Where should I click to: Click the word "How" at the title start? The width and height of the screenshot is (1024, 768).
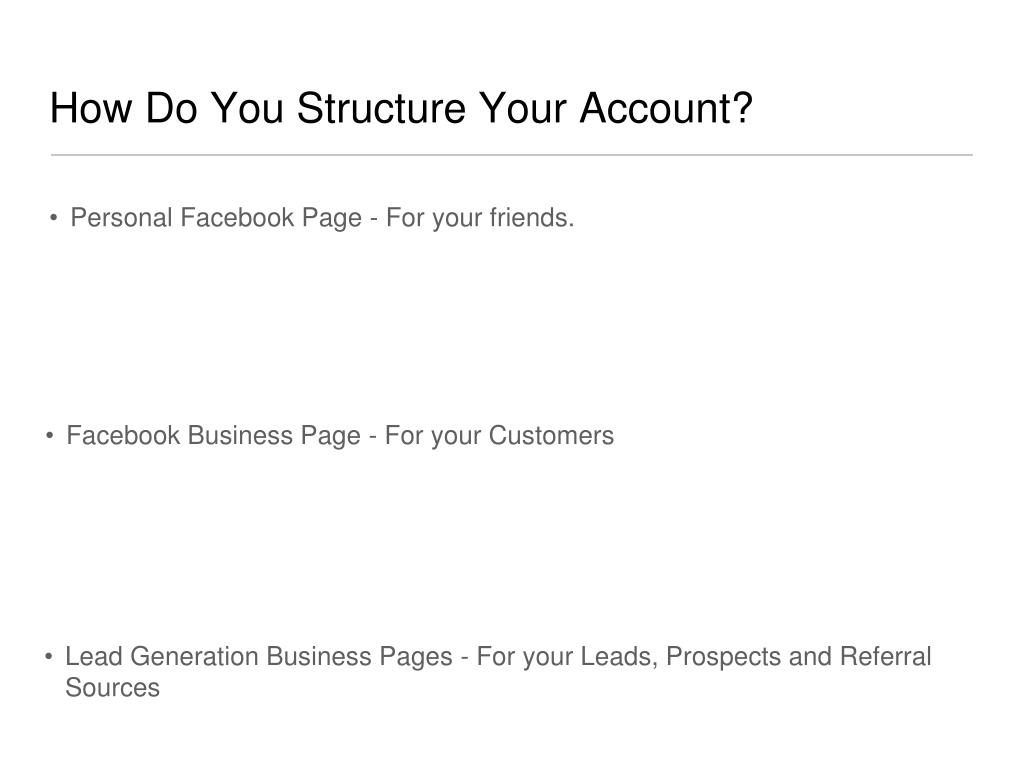click(91, 108)
